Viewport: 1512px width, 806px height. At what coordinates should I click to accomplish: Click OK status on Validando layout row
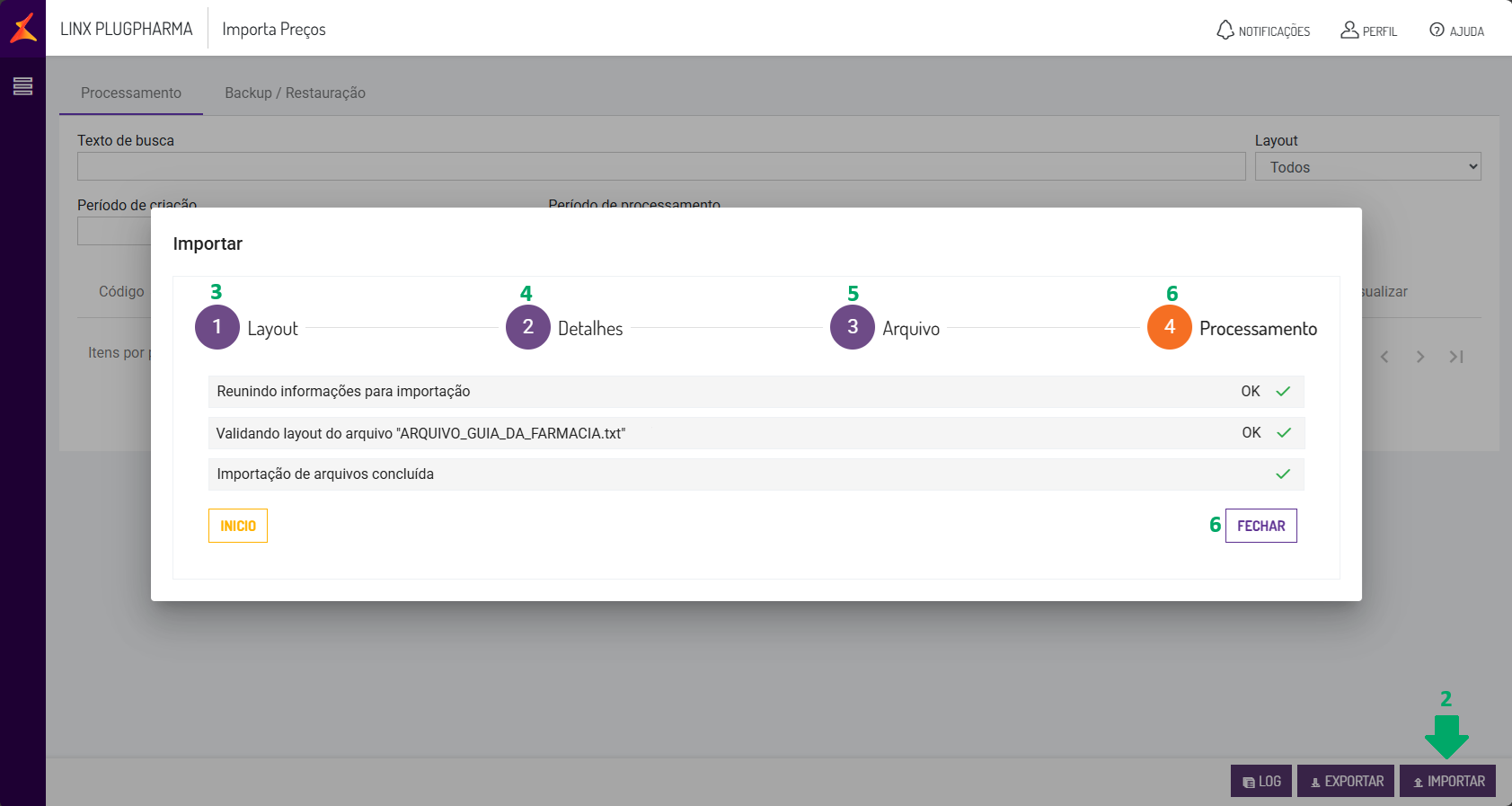(x=1251, y=432)
